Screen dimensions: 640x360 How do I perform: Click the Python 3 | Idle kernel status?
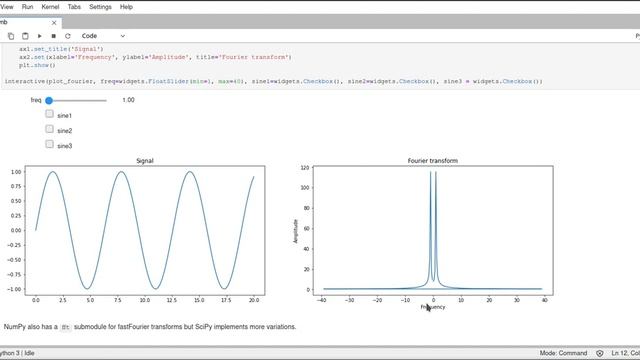[17, 353]
